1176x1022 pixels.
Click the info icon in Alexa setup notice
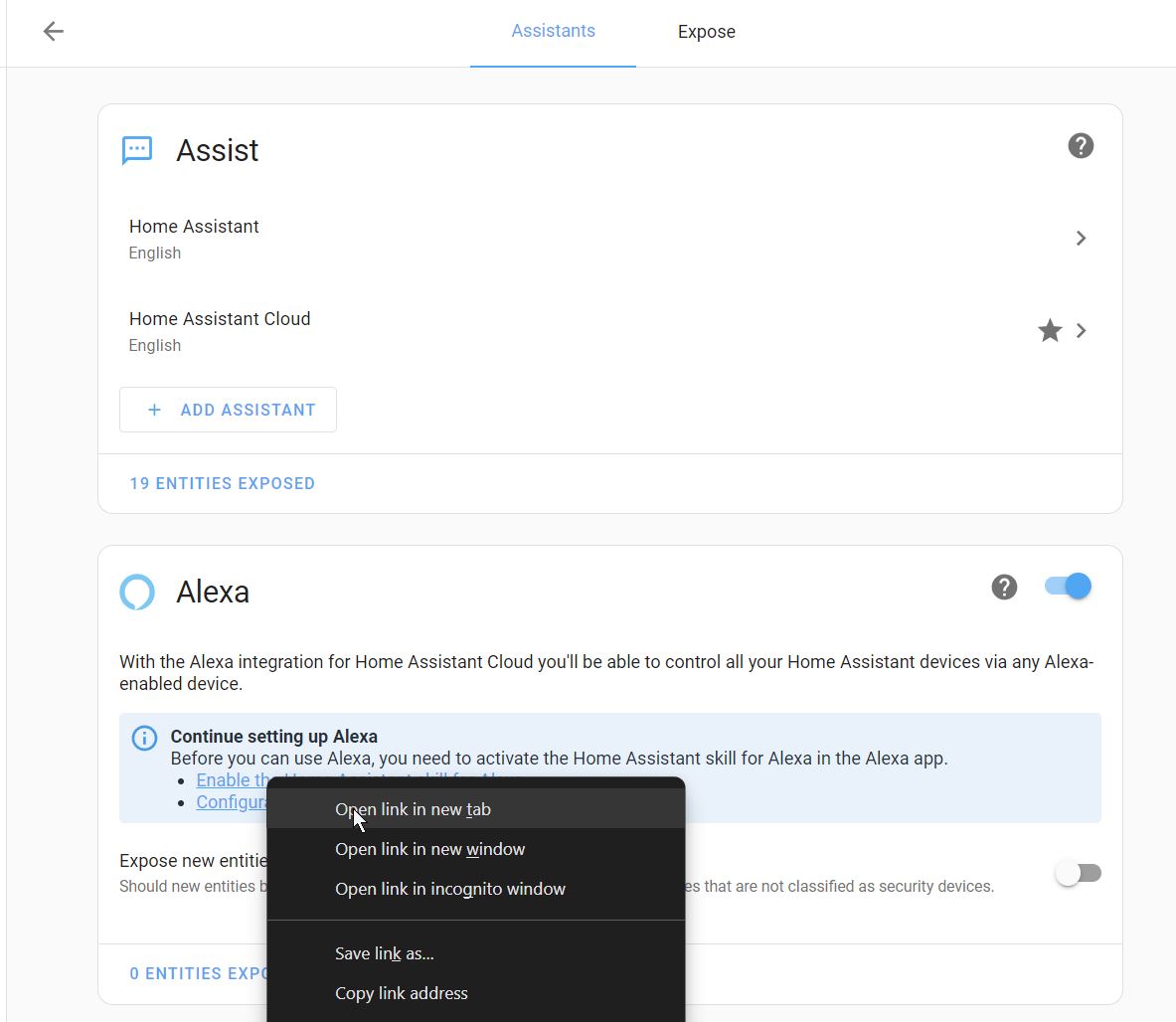[x=145, y=739]
